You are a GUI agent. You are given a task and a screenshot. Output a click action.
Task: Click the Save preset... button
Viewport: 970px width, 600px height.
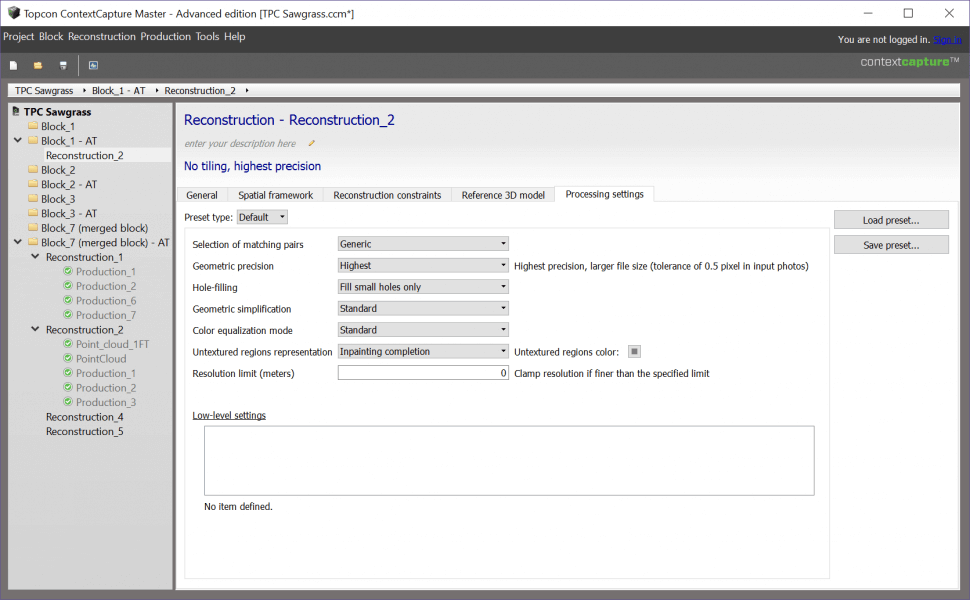891,245
